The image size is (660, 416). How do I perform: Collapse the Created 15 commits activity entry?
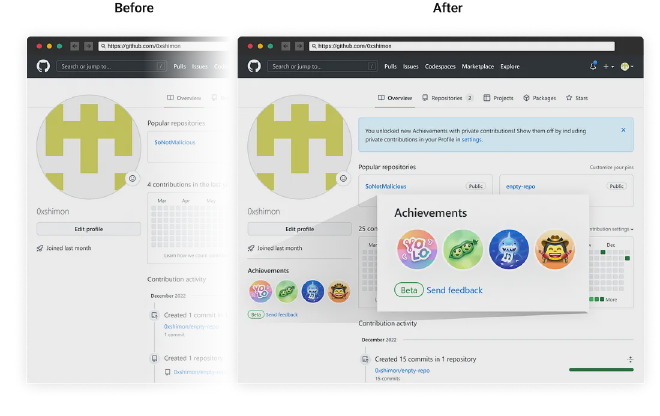click(x=629, y=359)
